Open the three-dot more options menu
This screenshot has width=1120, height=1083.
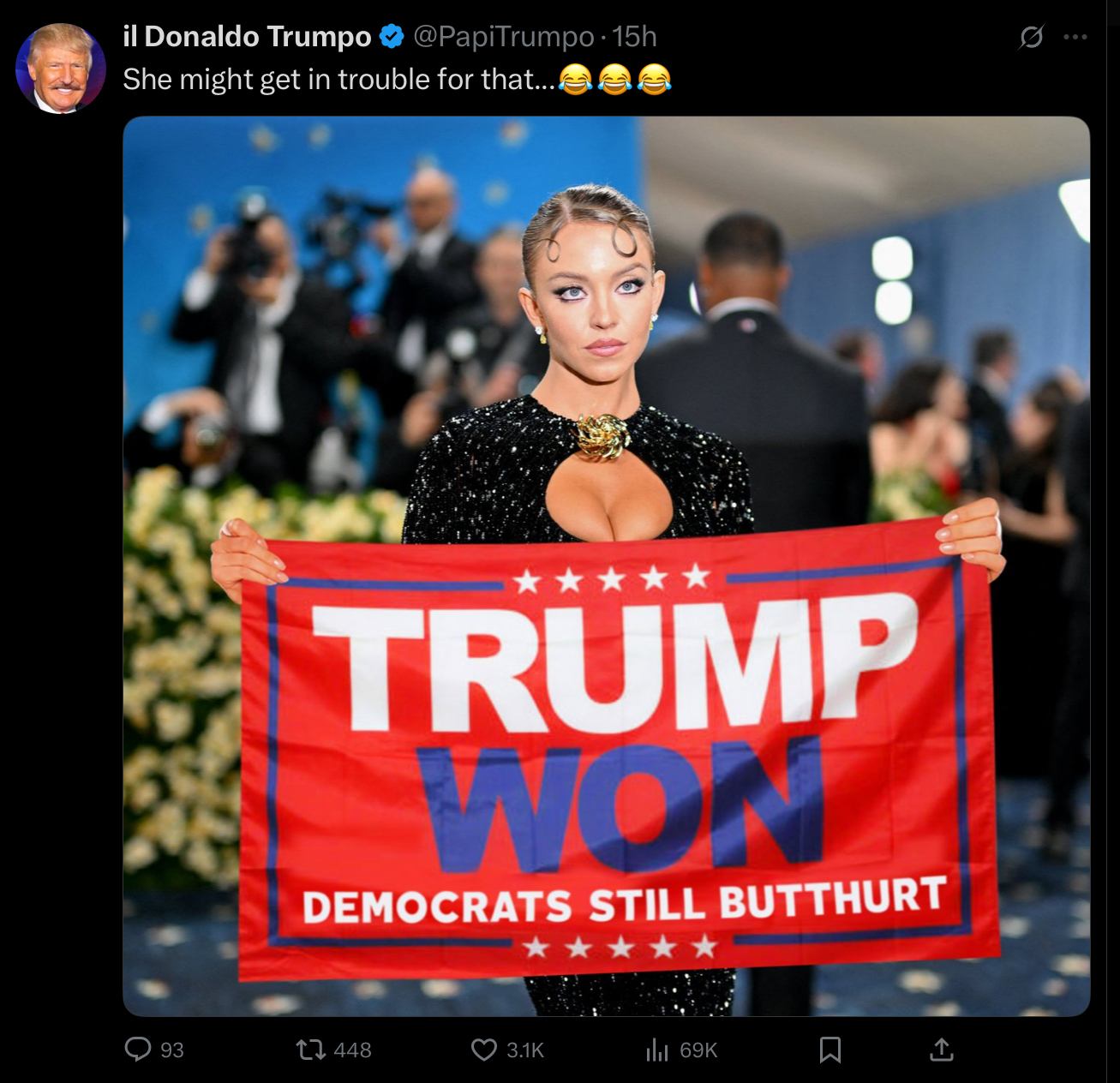1075,37
